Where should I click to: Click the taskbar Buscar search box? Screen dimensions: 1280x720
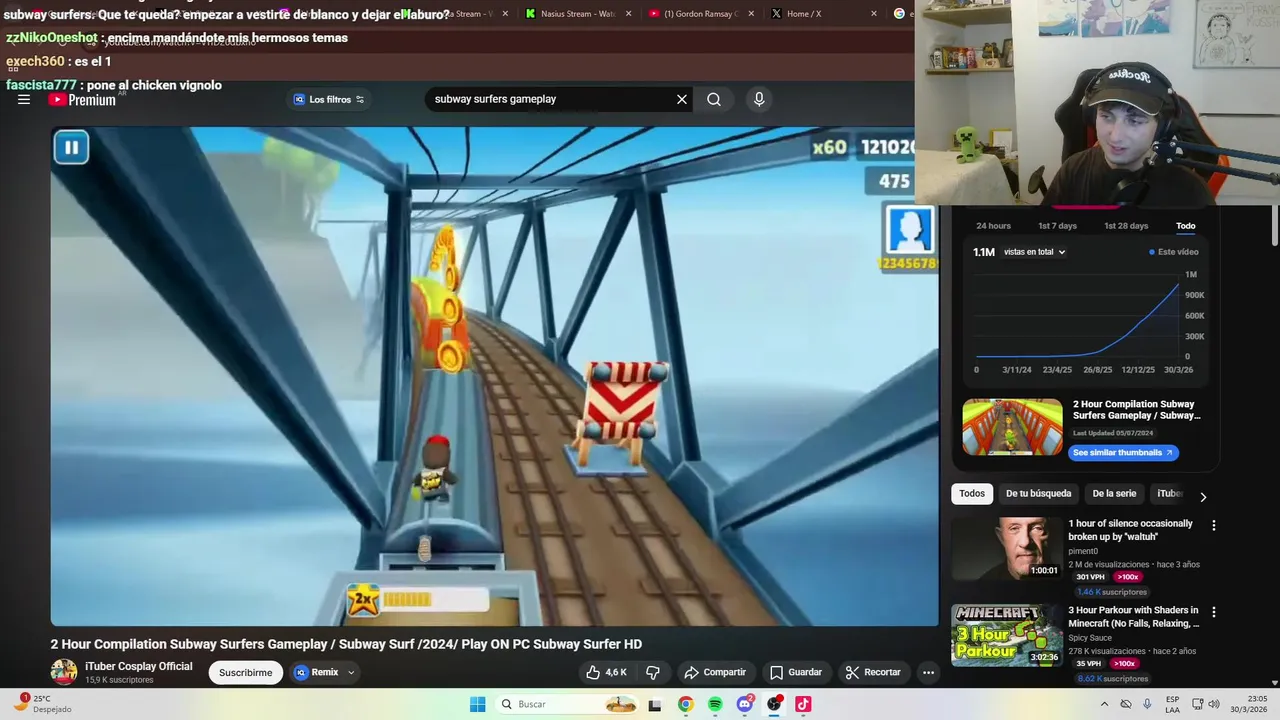pyautogui.click(x=567, y=704)
